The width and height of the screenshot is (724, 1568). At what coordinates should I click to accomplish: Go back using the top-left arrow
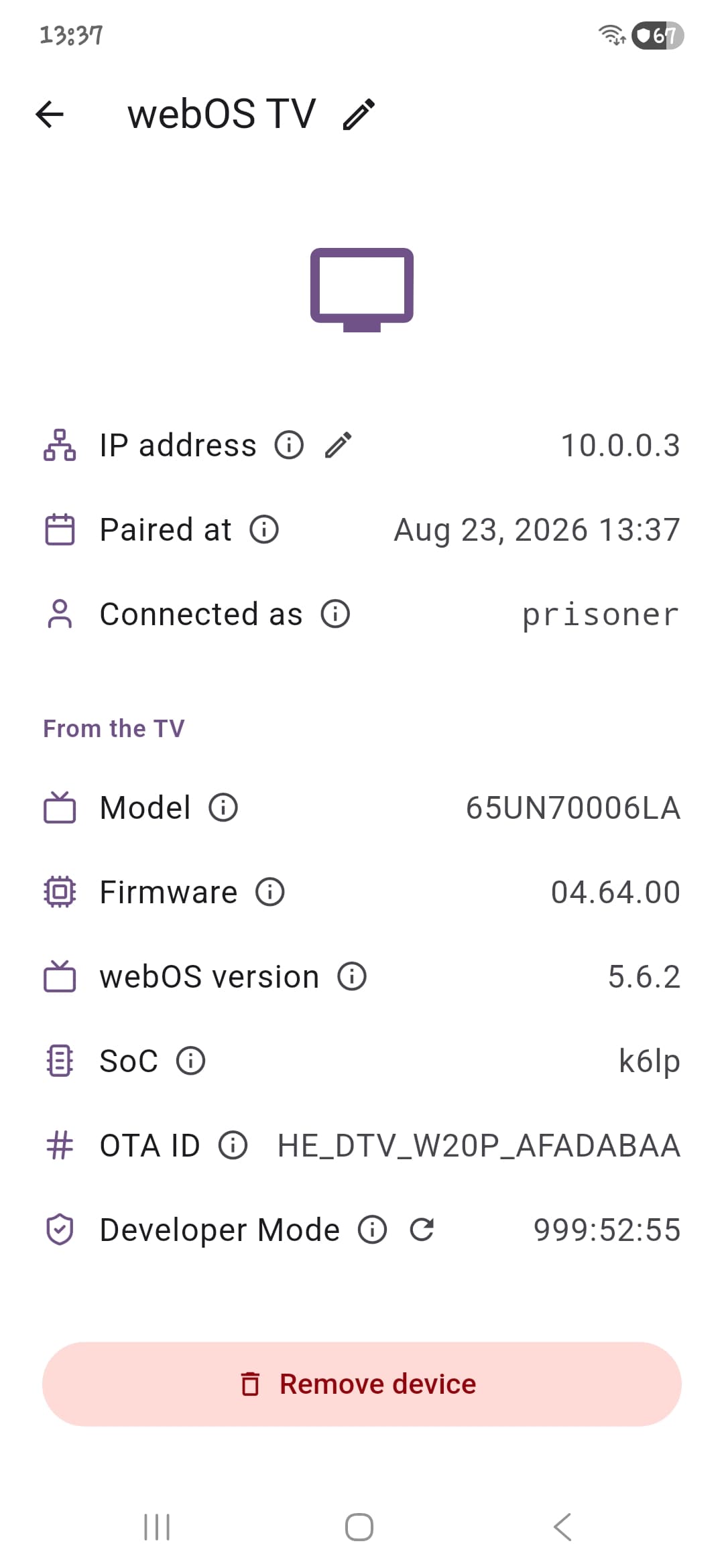coord(50,114)
